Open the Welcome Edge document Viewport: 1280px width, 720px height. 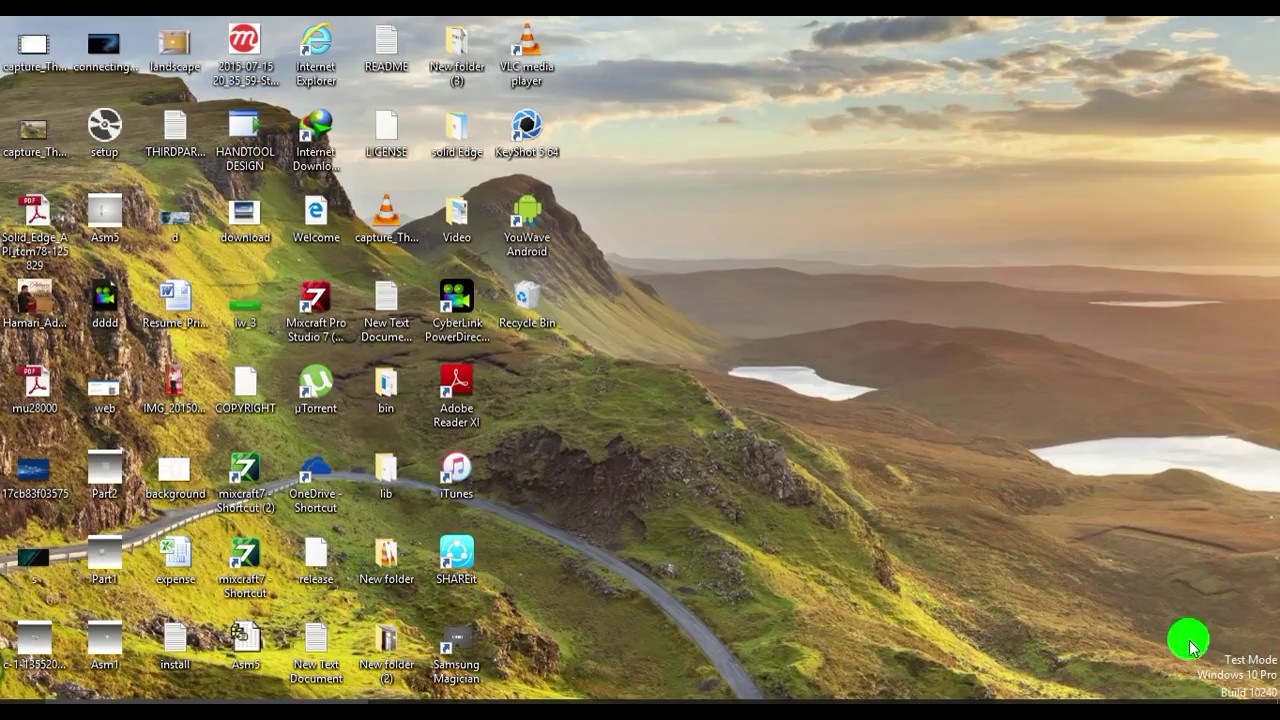pos(315,220)
